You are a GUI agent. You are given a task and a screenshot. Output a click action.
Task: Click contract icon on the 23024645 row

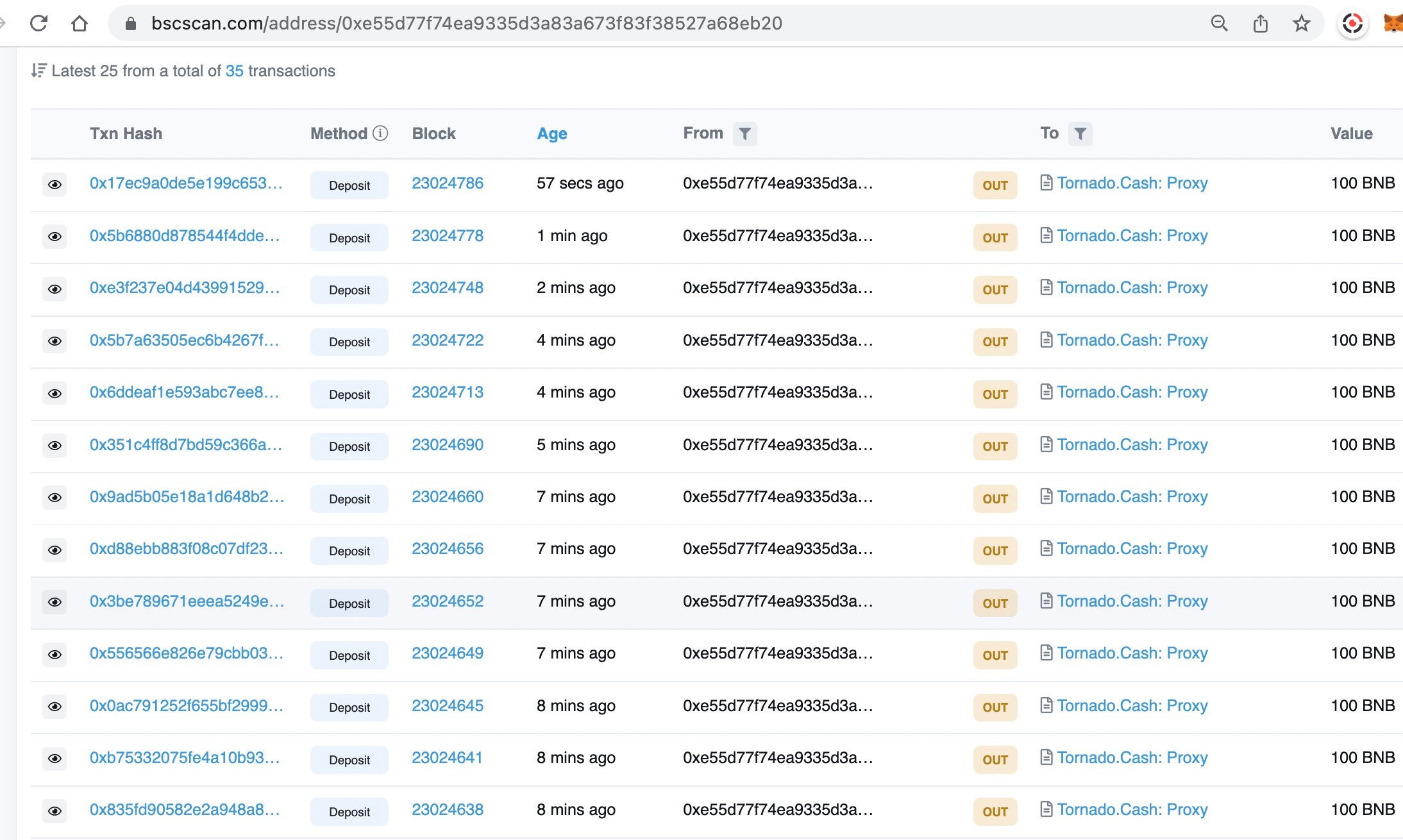(x=1046, y=705)
